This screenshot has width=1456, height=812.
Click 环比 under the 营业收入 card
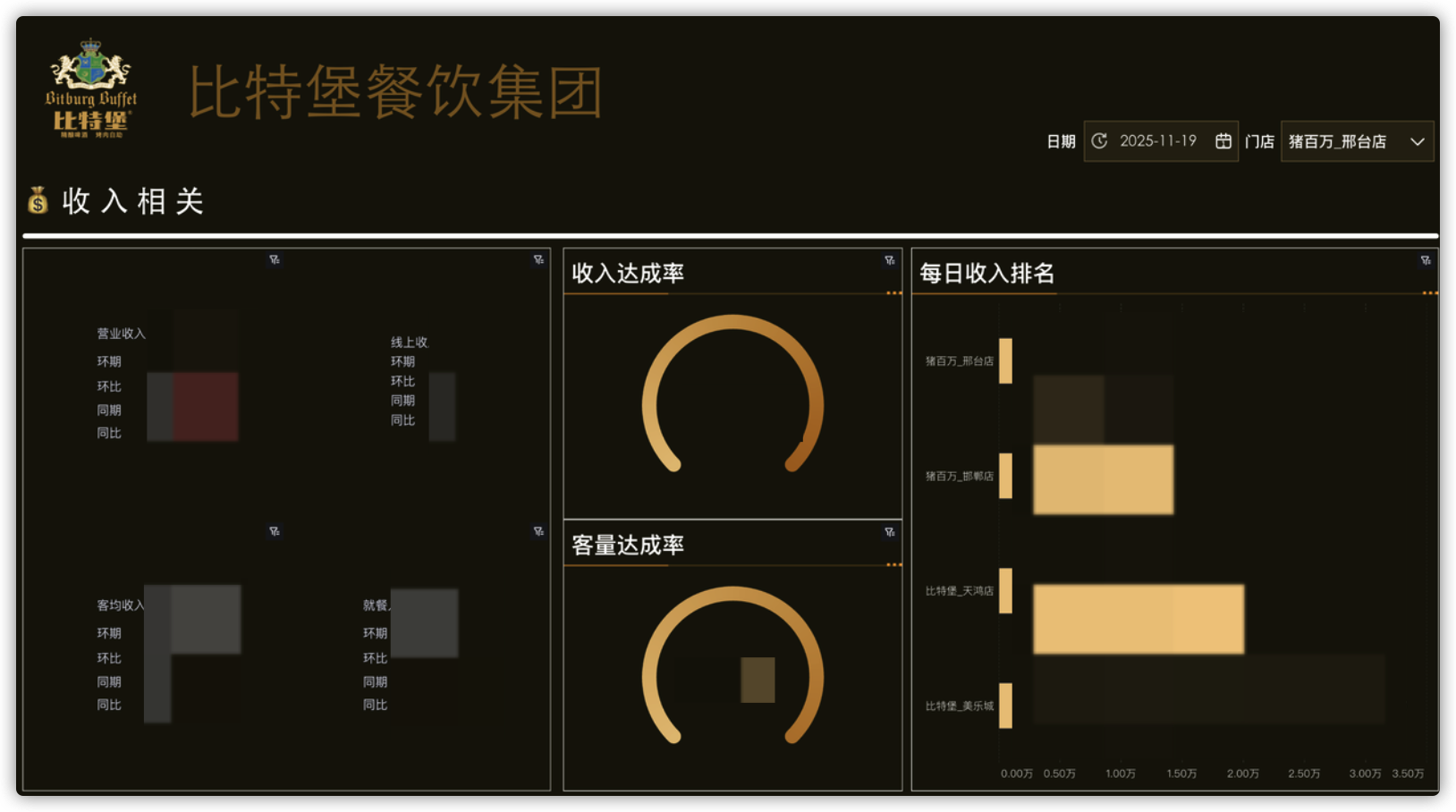(x=109, y=386)
